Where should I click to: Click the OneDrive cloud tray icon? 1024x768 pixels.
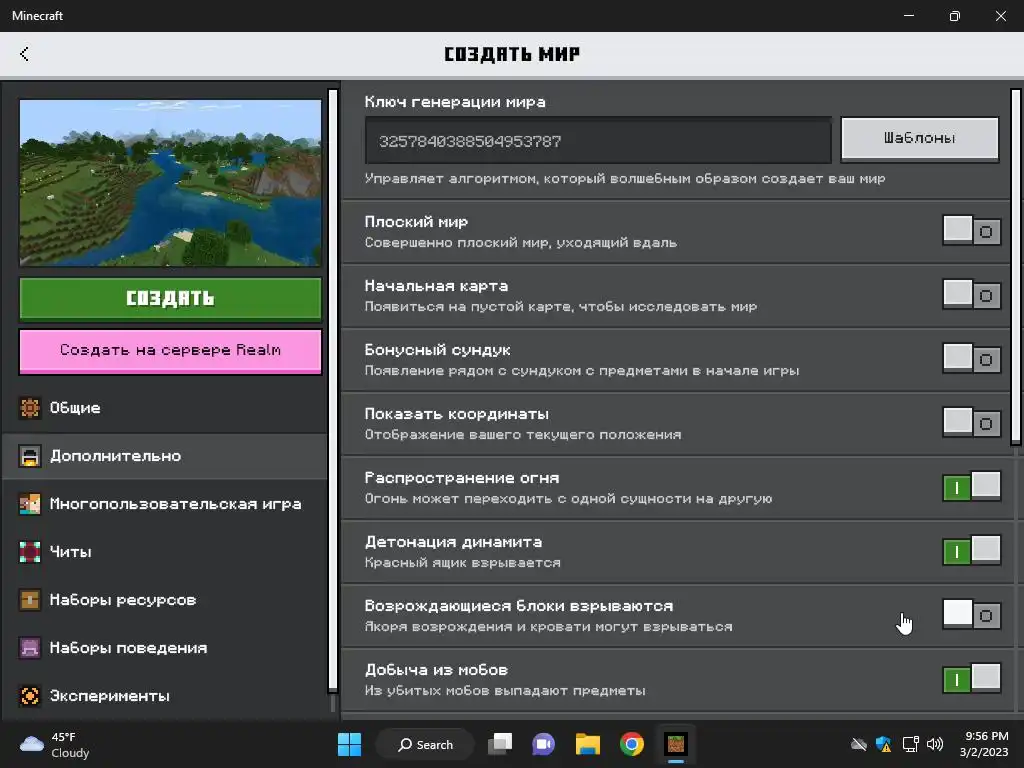click(859, 744)
